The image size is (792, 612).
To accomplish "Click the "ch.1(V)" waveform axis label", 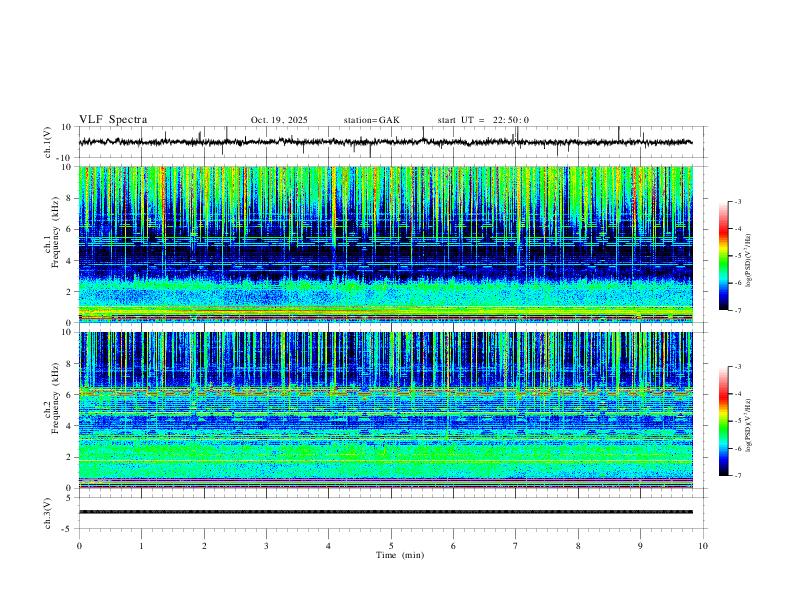I will [x=48, y=142].
